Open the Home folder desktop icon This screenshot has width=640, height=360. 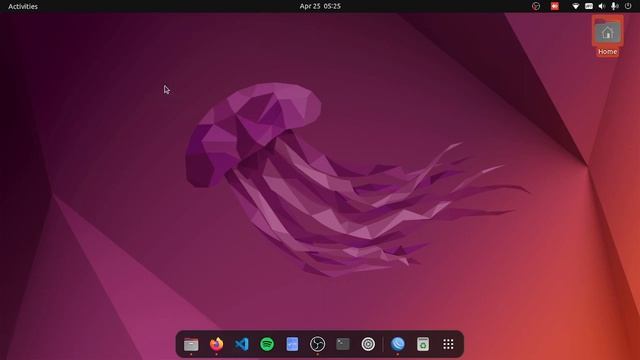click(x=607, y=32)
